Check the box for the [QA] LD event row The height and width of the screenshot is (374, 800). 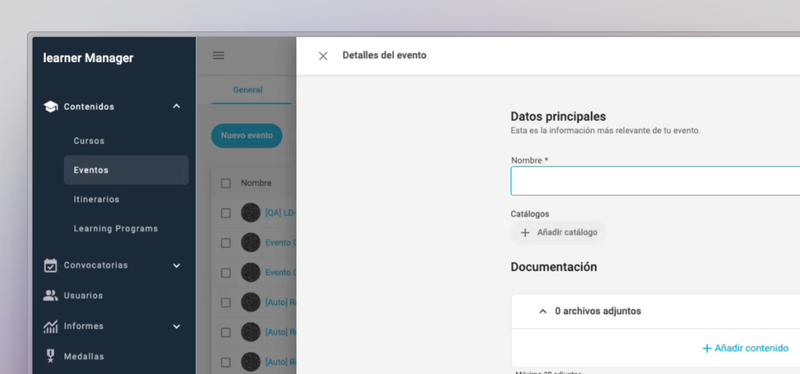click(226, 213)
